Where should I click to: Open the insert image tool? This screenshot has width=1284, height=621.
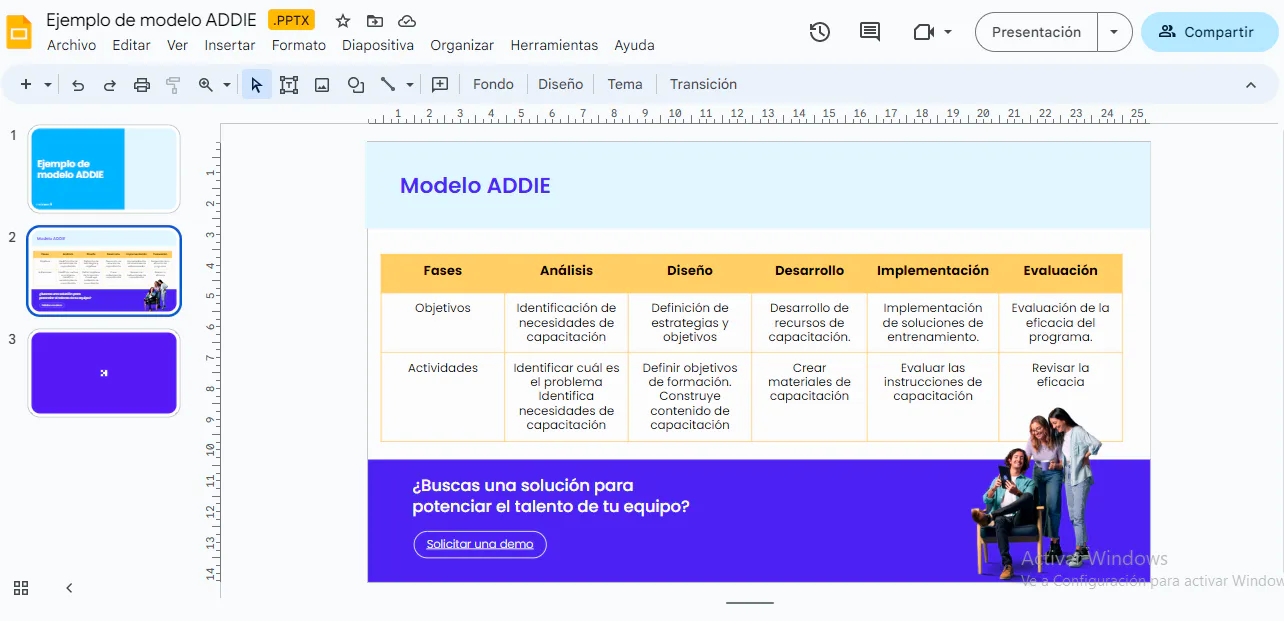(x=322, y=84)
